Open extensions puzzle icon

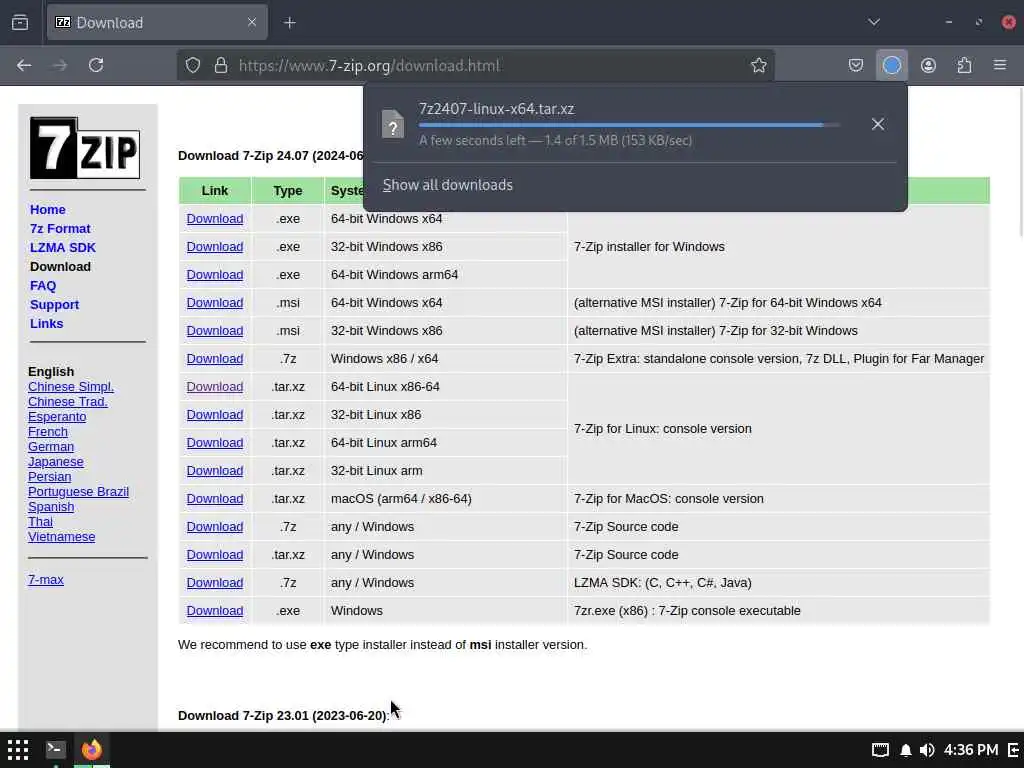(x=964, y=65)
